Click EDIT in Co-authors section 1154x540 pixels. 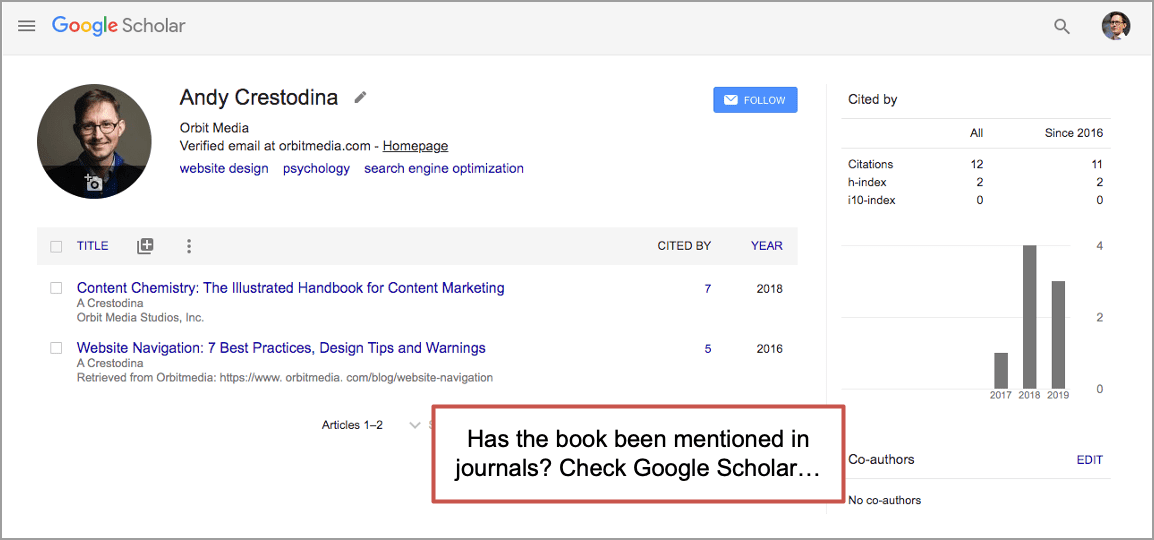[1090, 460]
